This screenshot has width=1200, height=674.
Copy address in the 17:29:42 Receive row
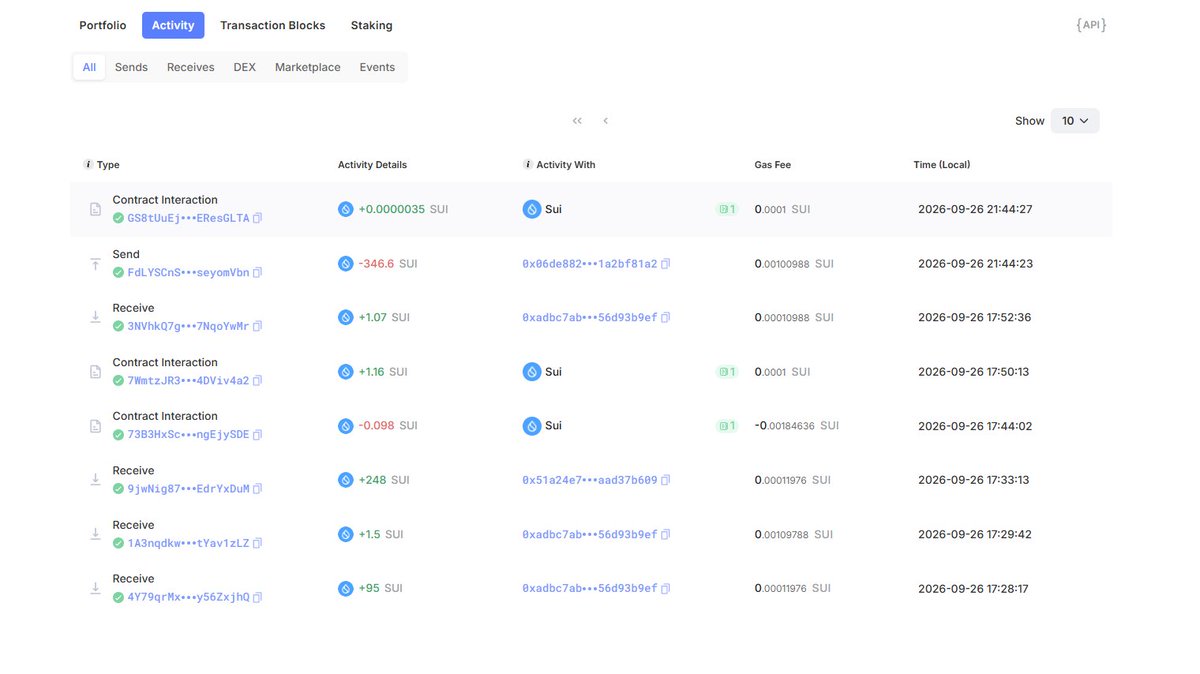click(666, 535)
